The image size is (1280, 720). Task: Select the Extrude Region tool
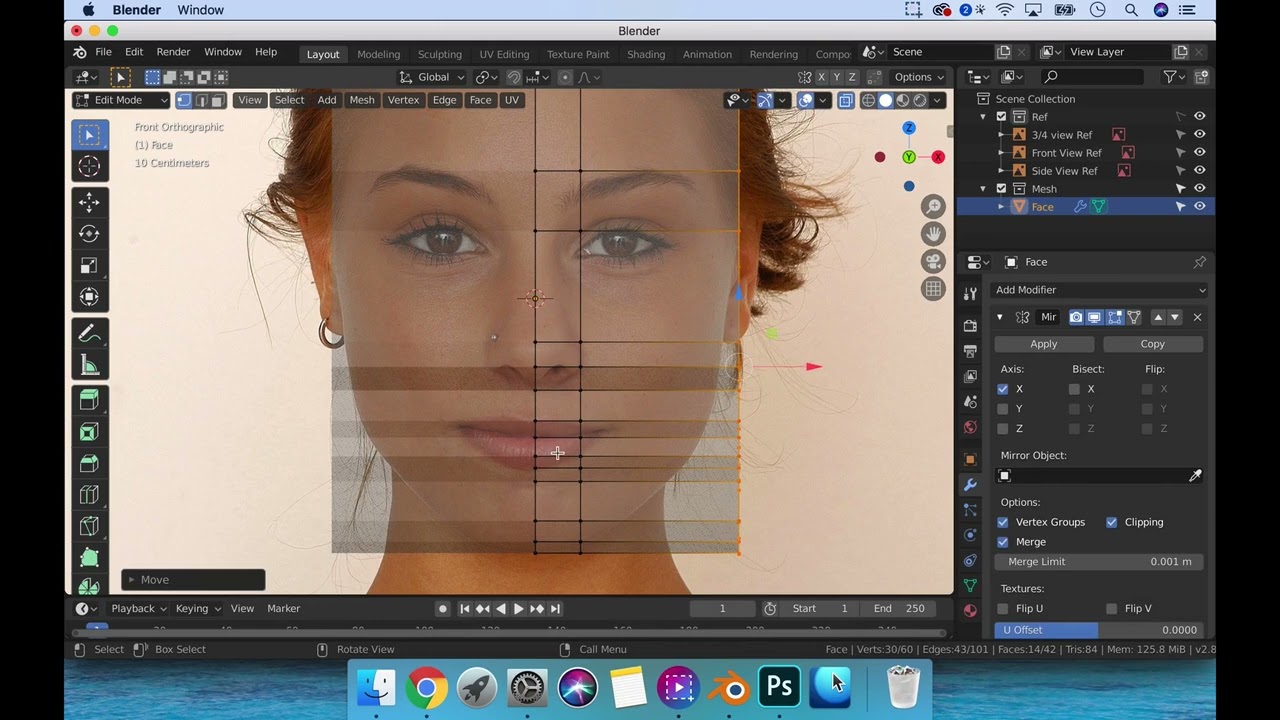coord(89,401)
